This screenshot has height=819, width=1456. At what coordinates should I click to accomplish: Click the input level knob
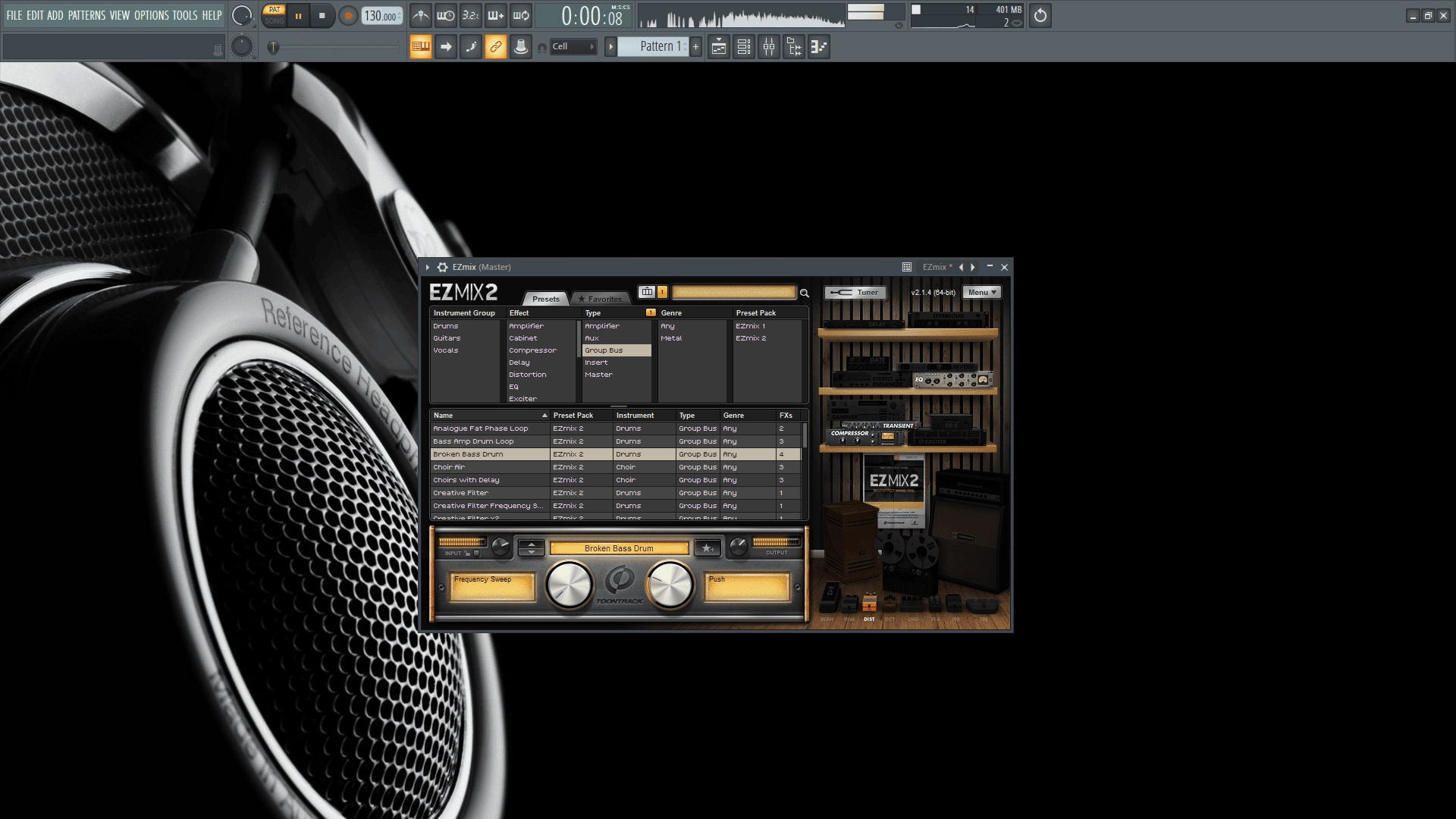[x=500, y=546]
